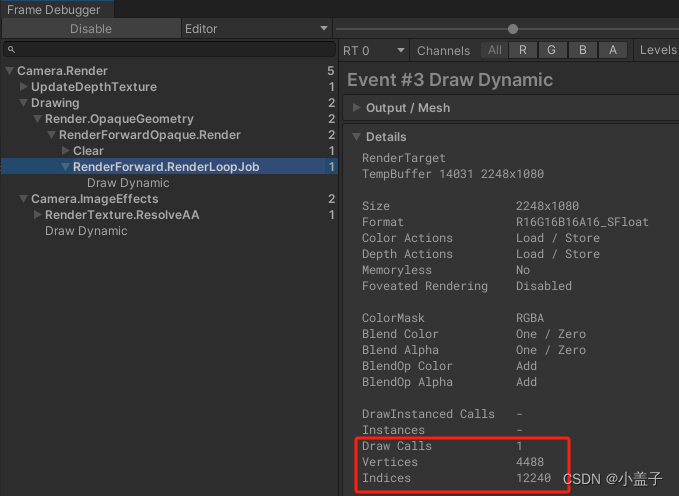Expand the Clear event node
This screenshot has width=679, height=496.
pyautogui.click(x=66, y=151)
